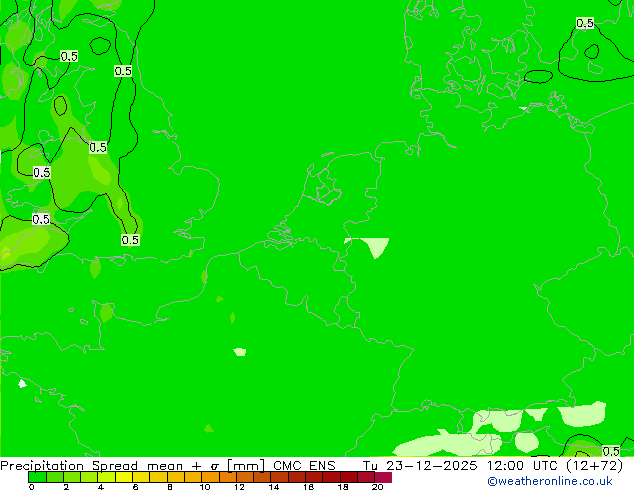Screen dimensions: 634x490
Task: Select the legend tick label '10'
Action: pos(205,487)
